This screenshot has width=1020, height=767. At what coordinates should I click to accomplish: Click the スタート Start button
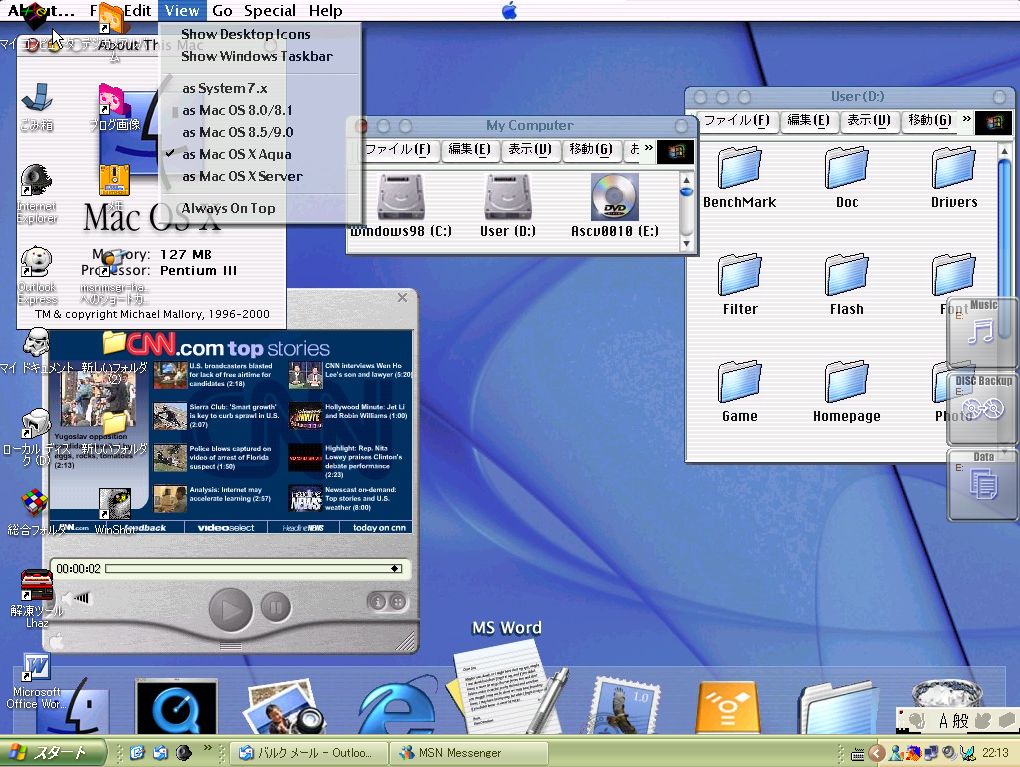[52, 753]
